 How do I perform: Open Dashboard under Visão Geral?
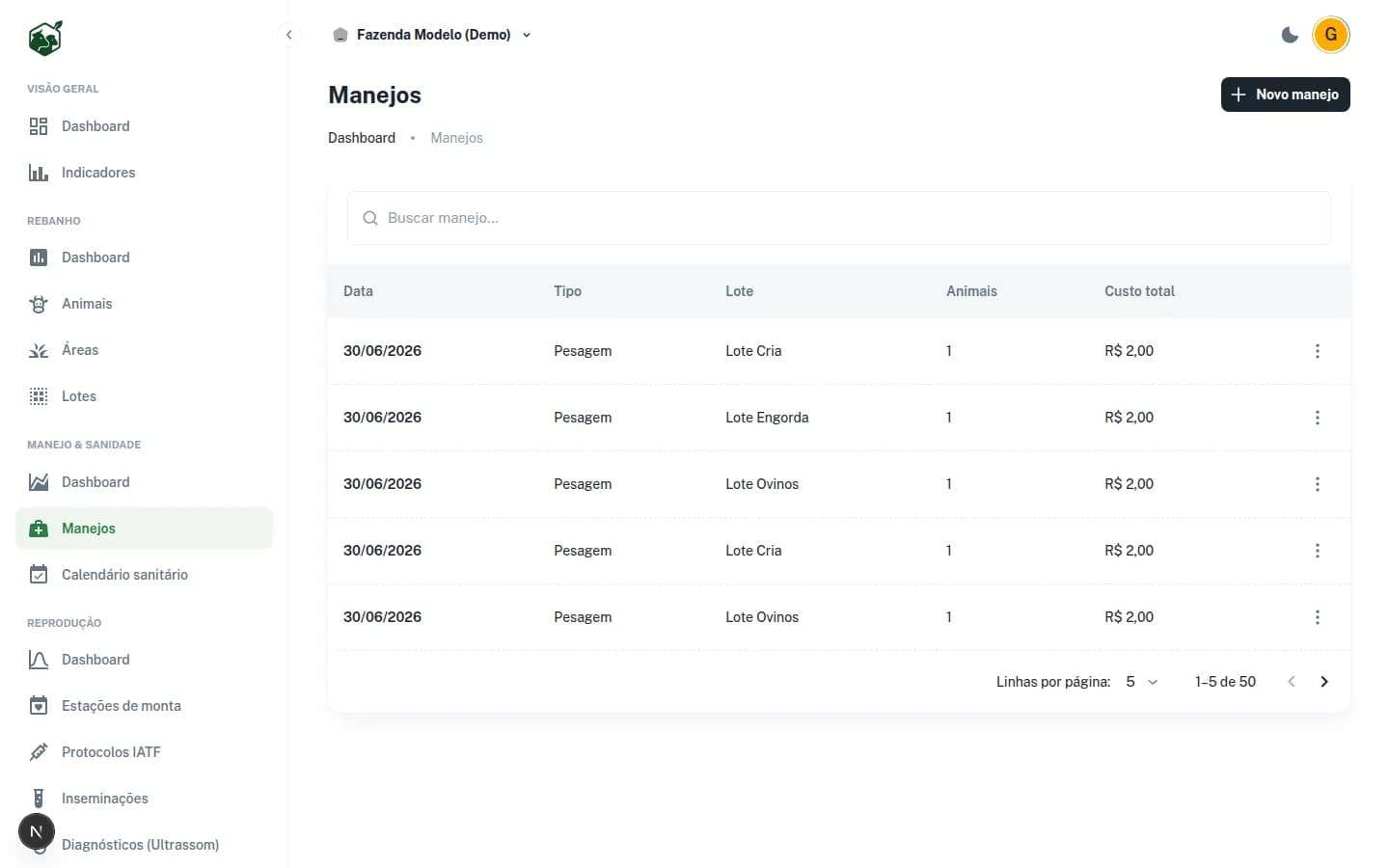click(x=145, y=126)
